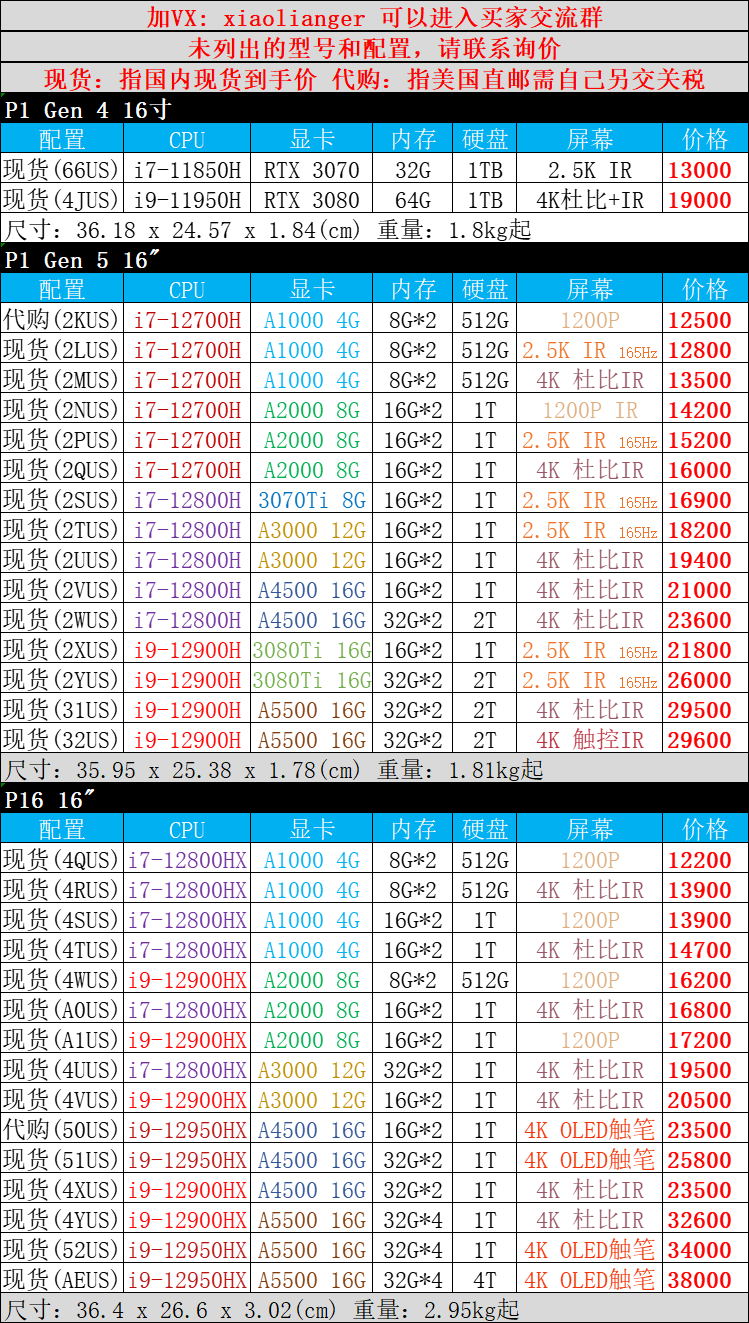This screenshot has height=1323, width=749.
Task: Click the line mentioning VX xiaolianger
Action: (374, 16)
